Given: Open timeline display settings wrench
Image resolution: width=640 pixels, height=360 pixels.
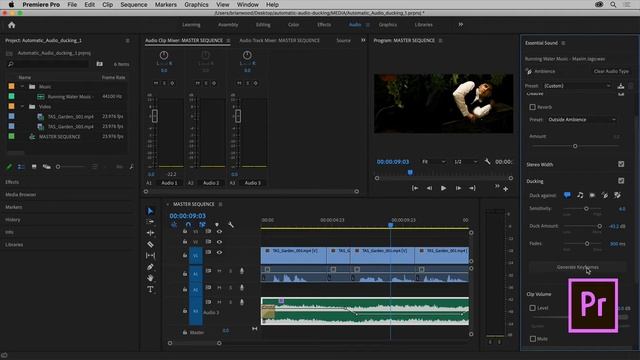Looking at the screenshot, I should click(231, 225).
